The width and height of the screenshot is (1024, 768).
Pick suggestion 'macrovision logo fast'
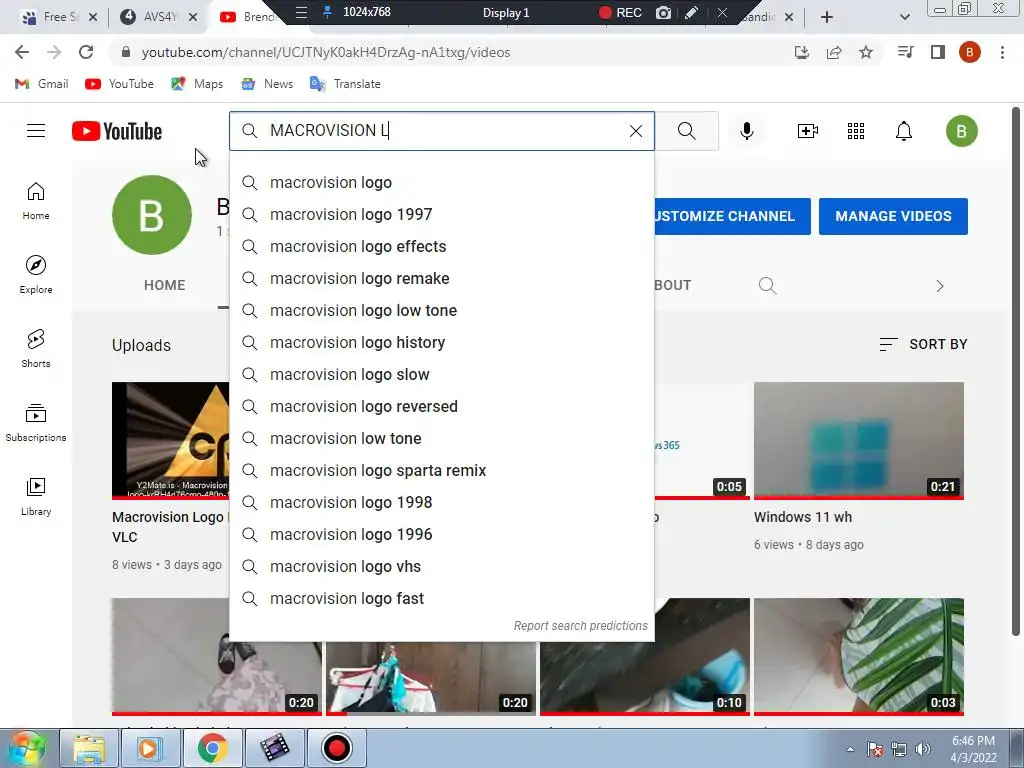[441, 598]
